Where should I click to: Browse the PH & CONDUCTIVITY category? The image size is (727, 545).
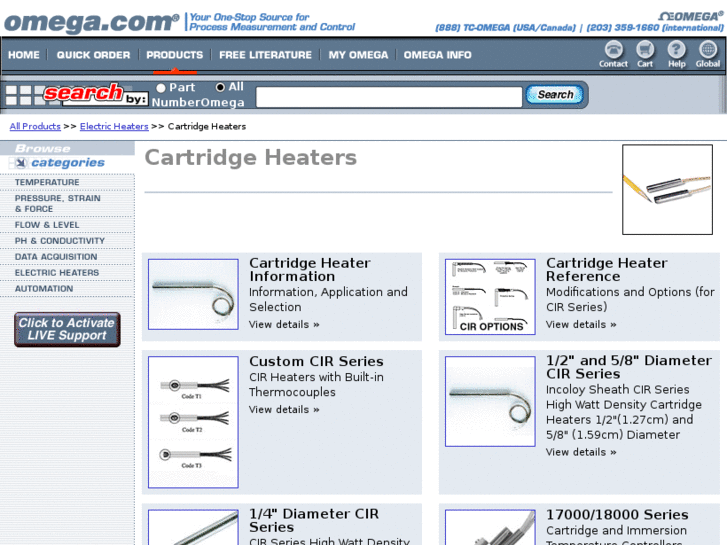pyautogui.click(x=60, y=241)
